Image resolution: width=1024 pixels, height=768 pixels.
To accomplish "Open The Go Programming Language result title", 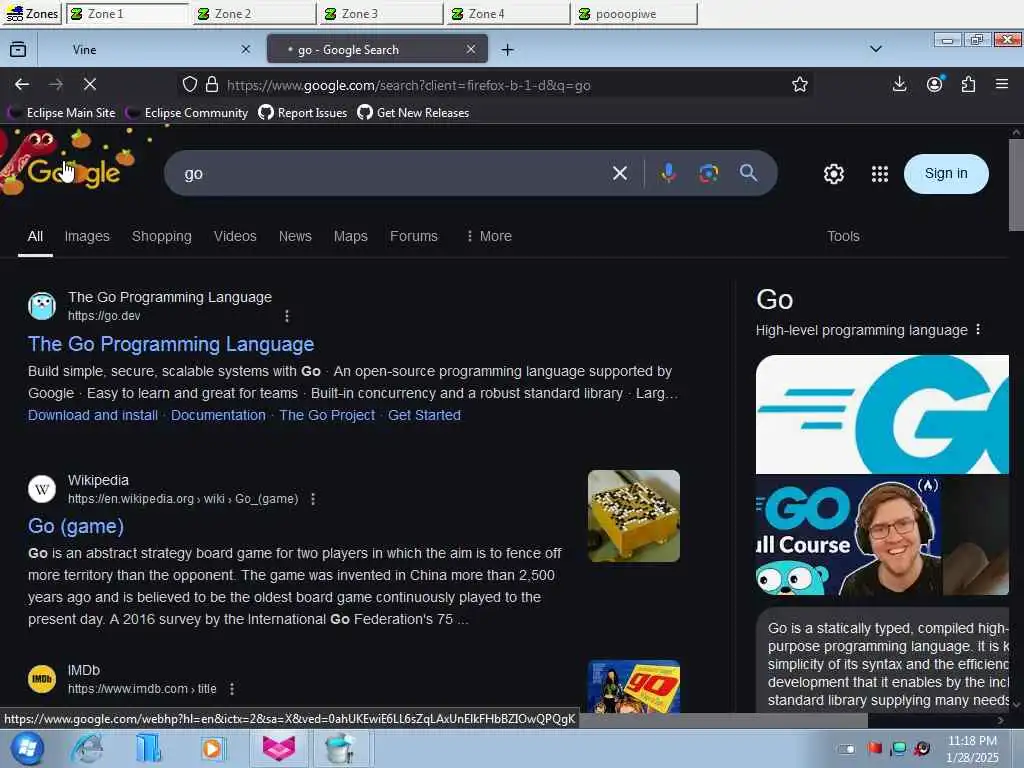I will tap(171, 344).
